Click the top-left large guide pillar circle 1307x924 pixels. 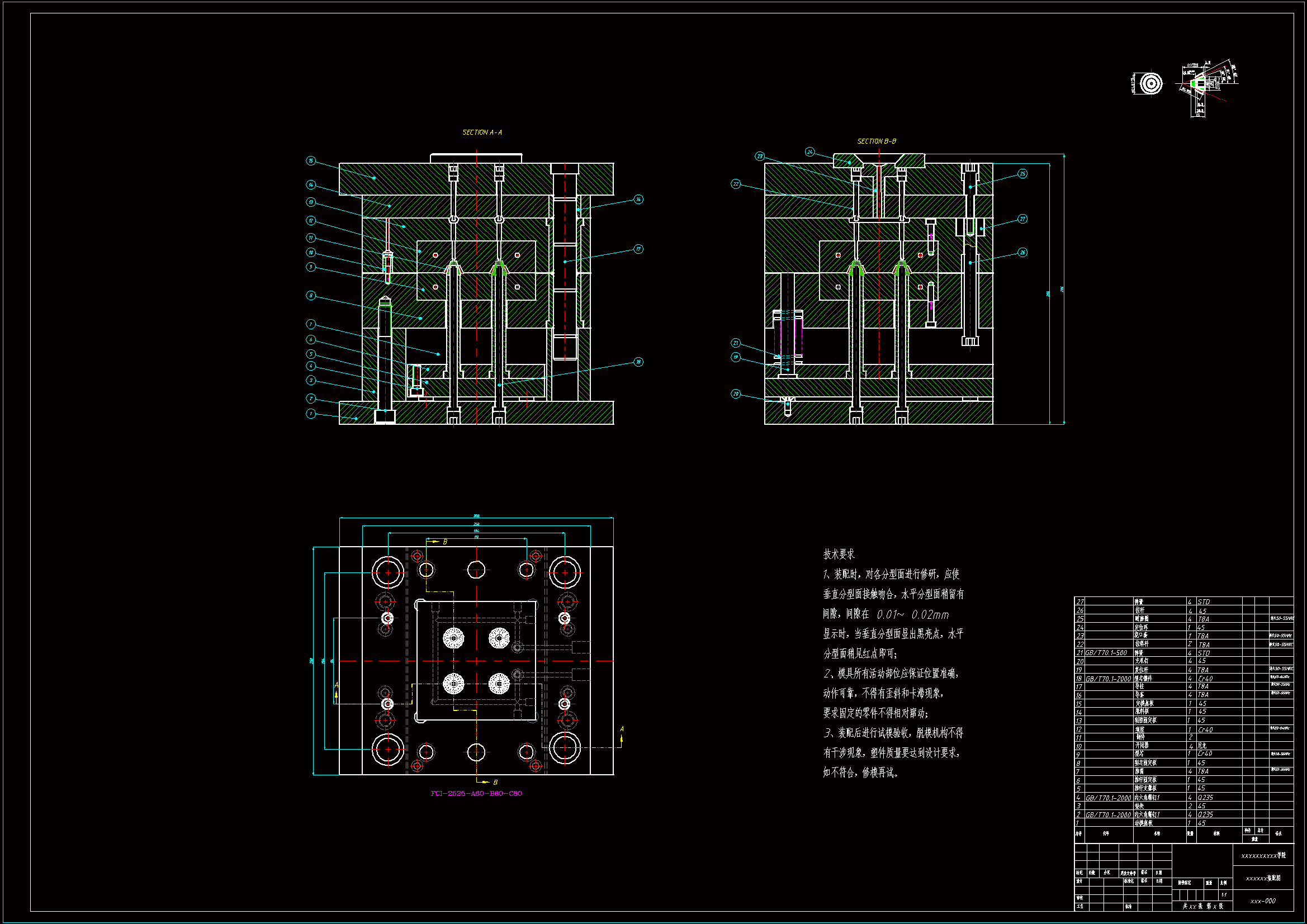coord(388,573)
